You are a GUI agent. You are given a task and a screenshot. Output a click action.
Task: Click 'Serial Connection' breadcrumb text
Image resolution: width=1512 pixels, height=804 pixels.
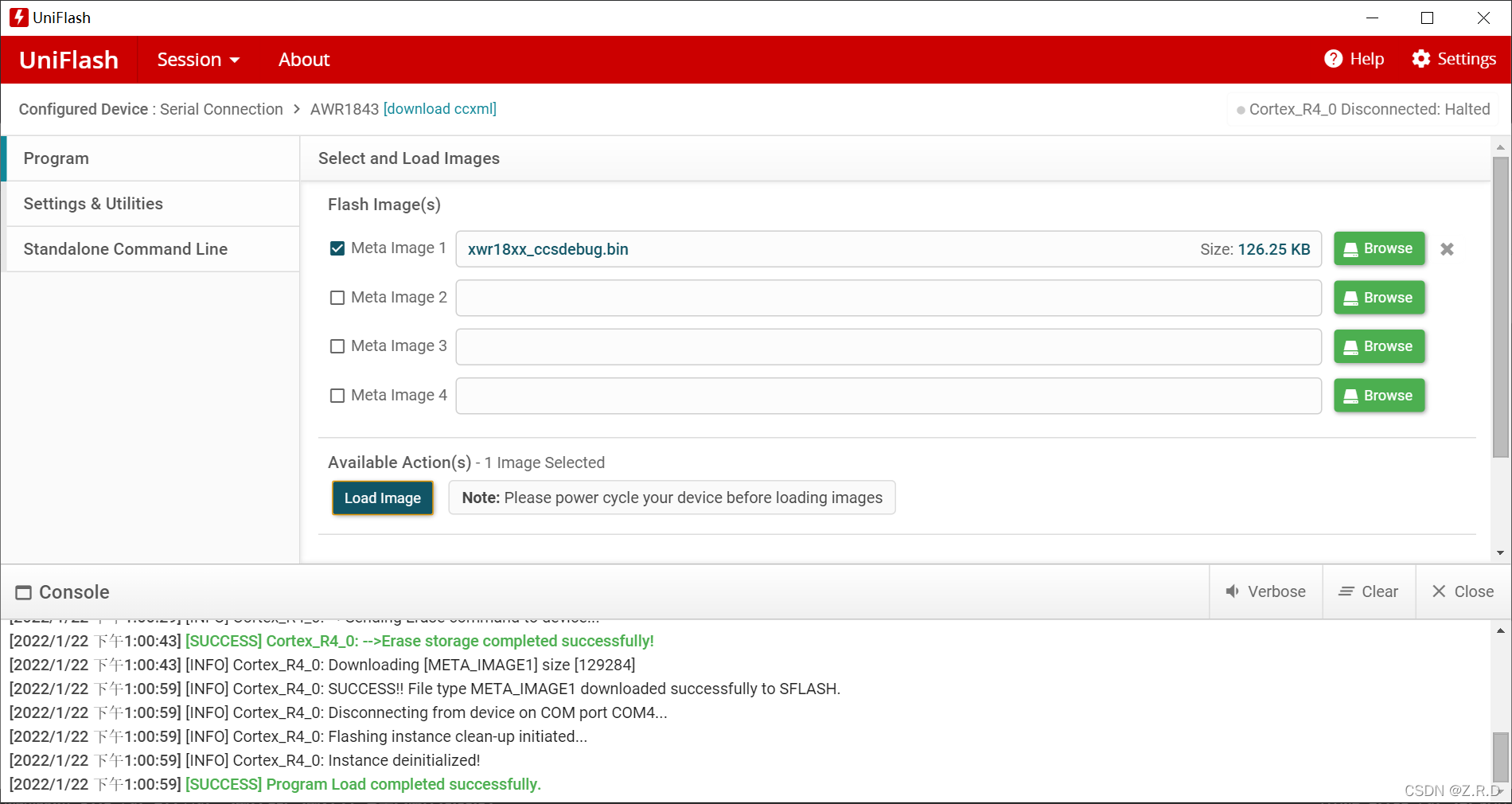pos(221,109)
